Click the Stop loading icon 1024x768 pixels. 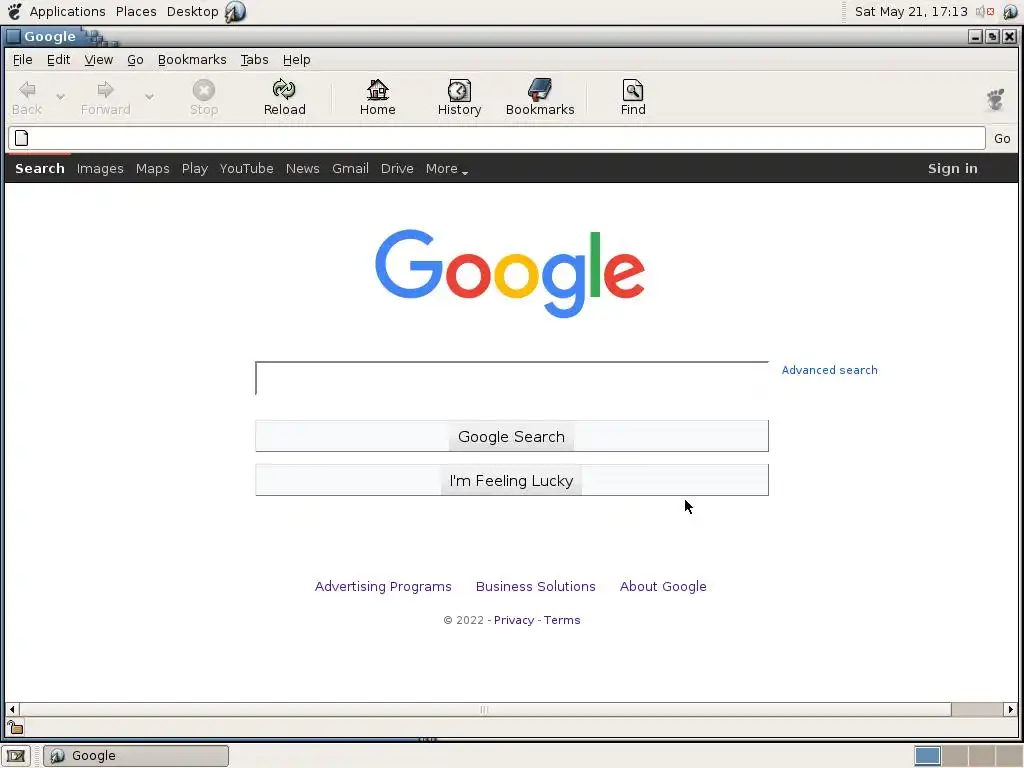pos(204,89)
